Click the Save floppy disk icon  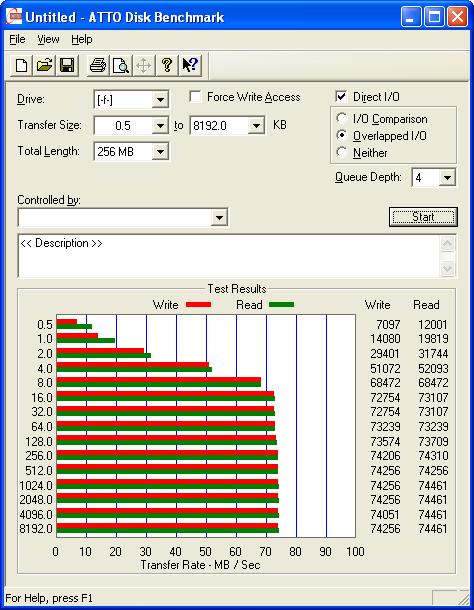tap(67, 65)
